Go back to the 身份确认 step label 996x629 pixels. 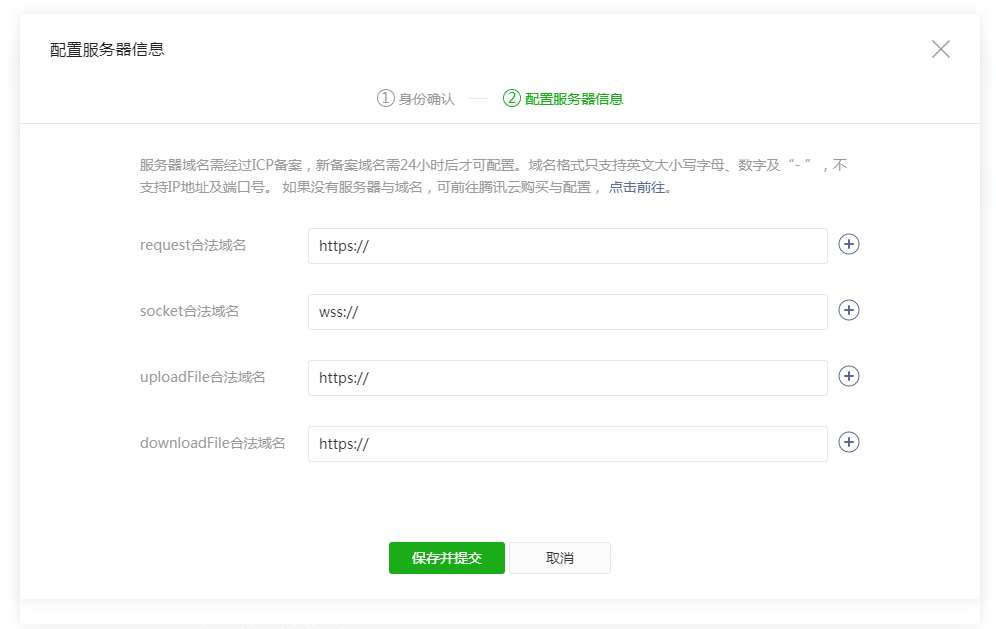click(427, 99)
